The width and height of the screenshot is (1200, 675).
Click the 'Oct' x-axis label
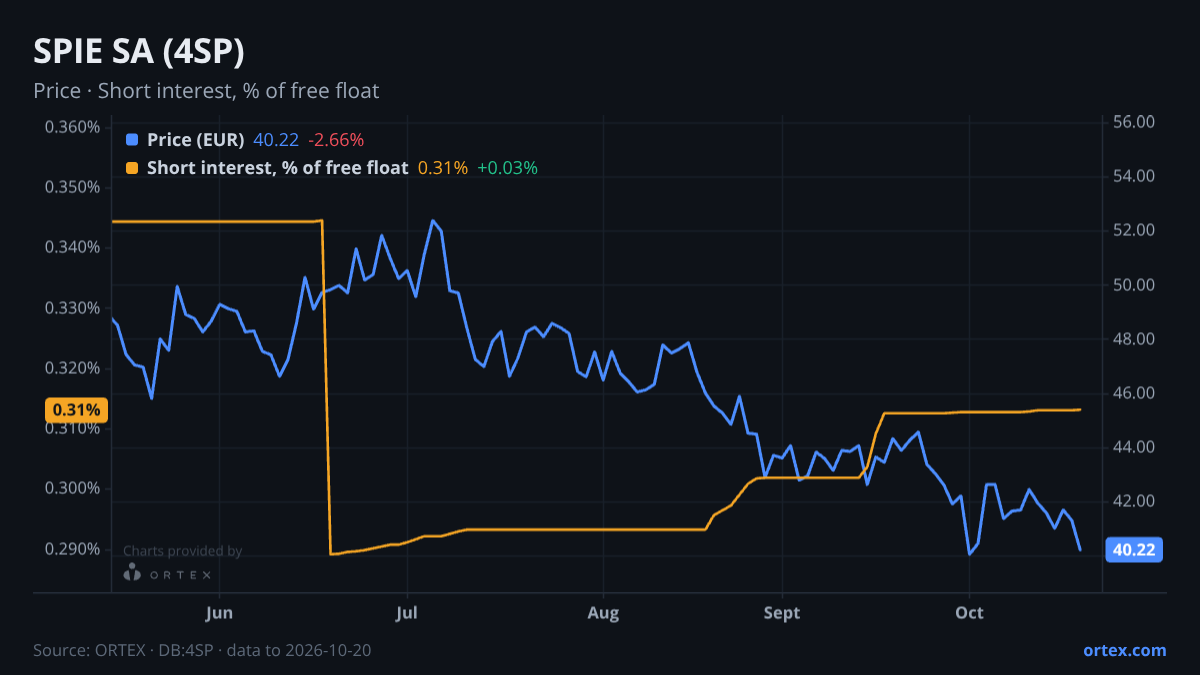point(969,612)
